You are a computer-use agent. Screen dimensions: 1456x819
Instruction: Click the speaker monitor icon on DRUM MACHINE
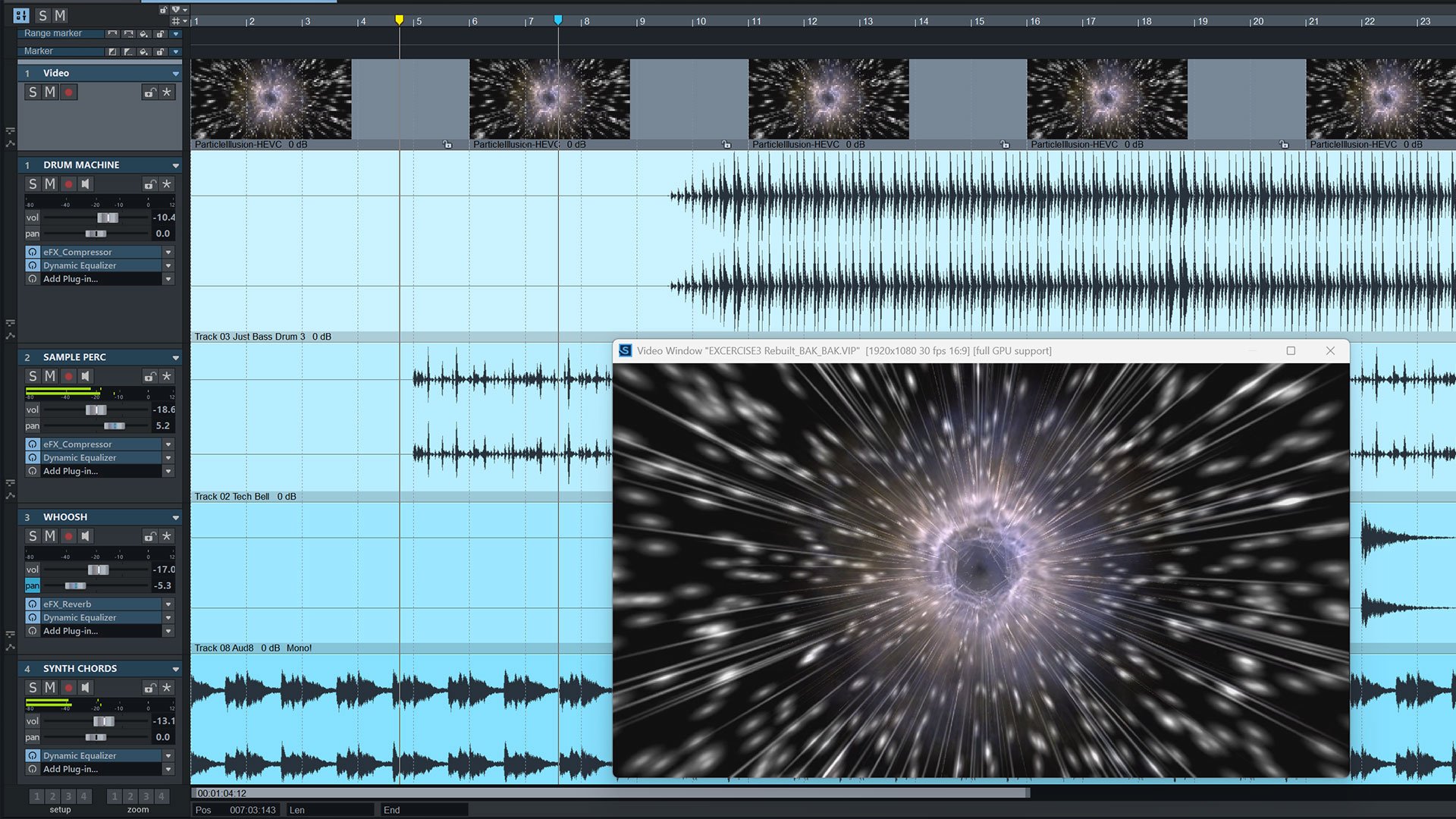click(x=86, y=184)
